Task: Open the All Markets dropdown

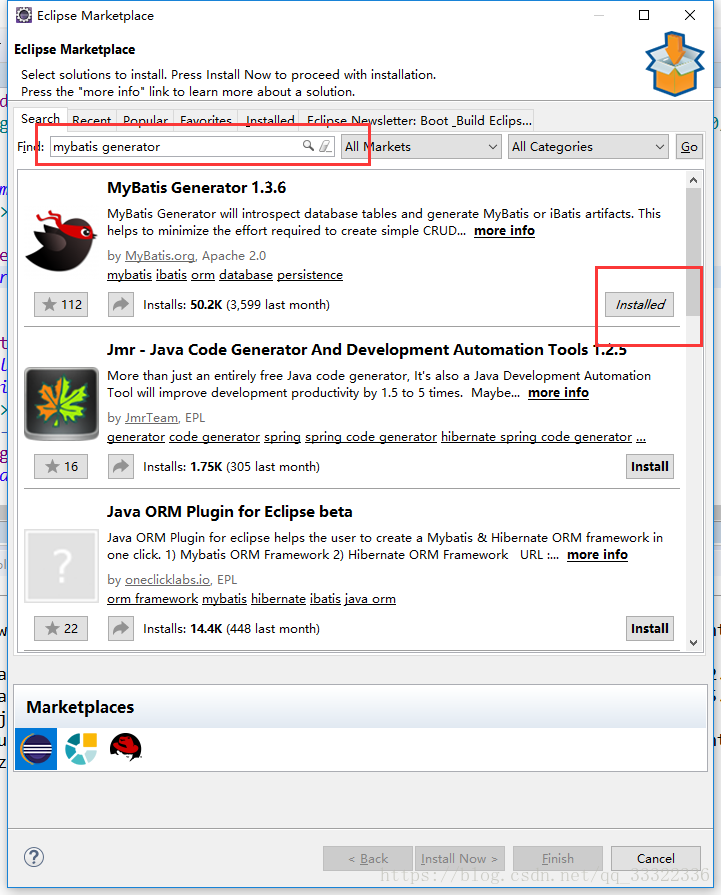Action: pos(421,147)
